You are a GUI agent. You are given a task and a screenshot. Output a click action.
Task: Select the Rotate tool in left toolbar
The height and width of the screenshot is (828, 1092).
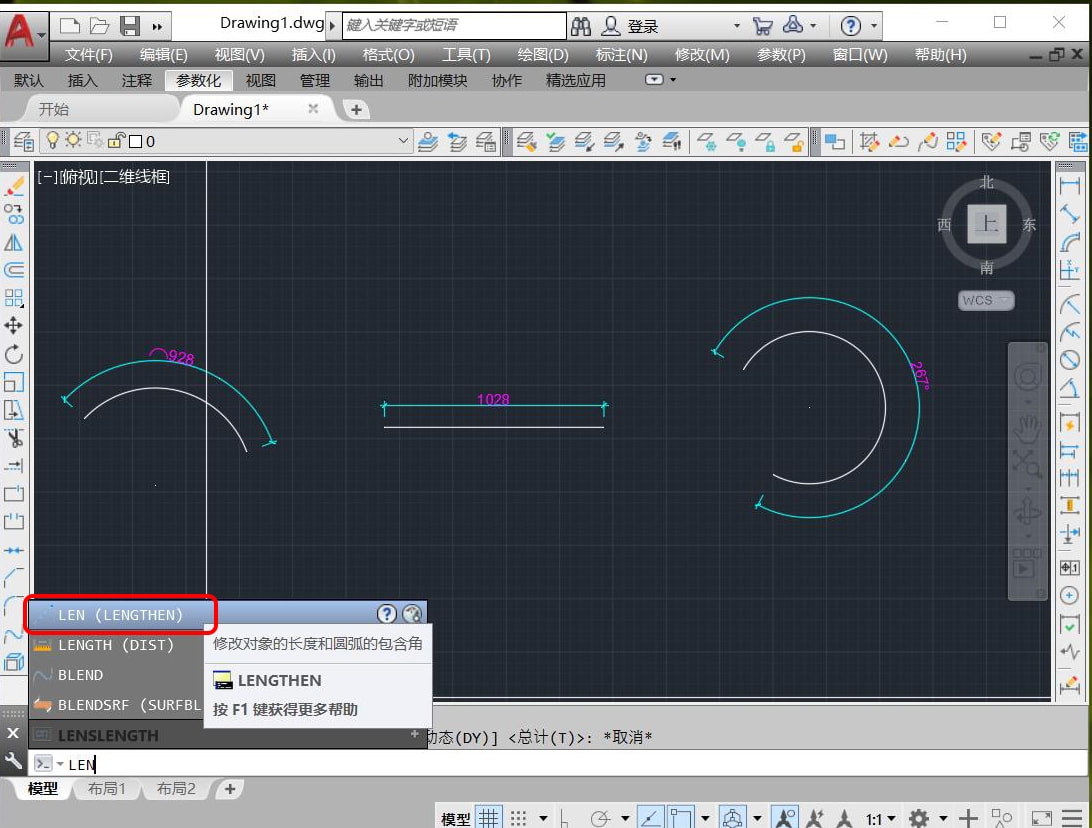(13, 354)
